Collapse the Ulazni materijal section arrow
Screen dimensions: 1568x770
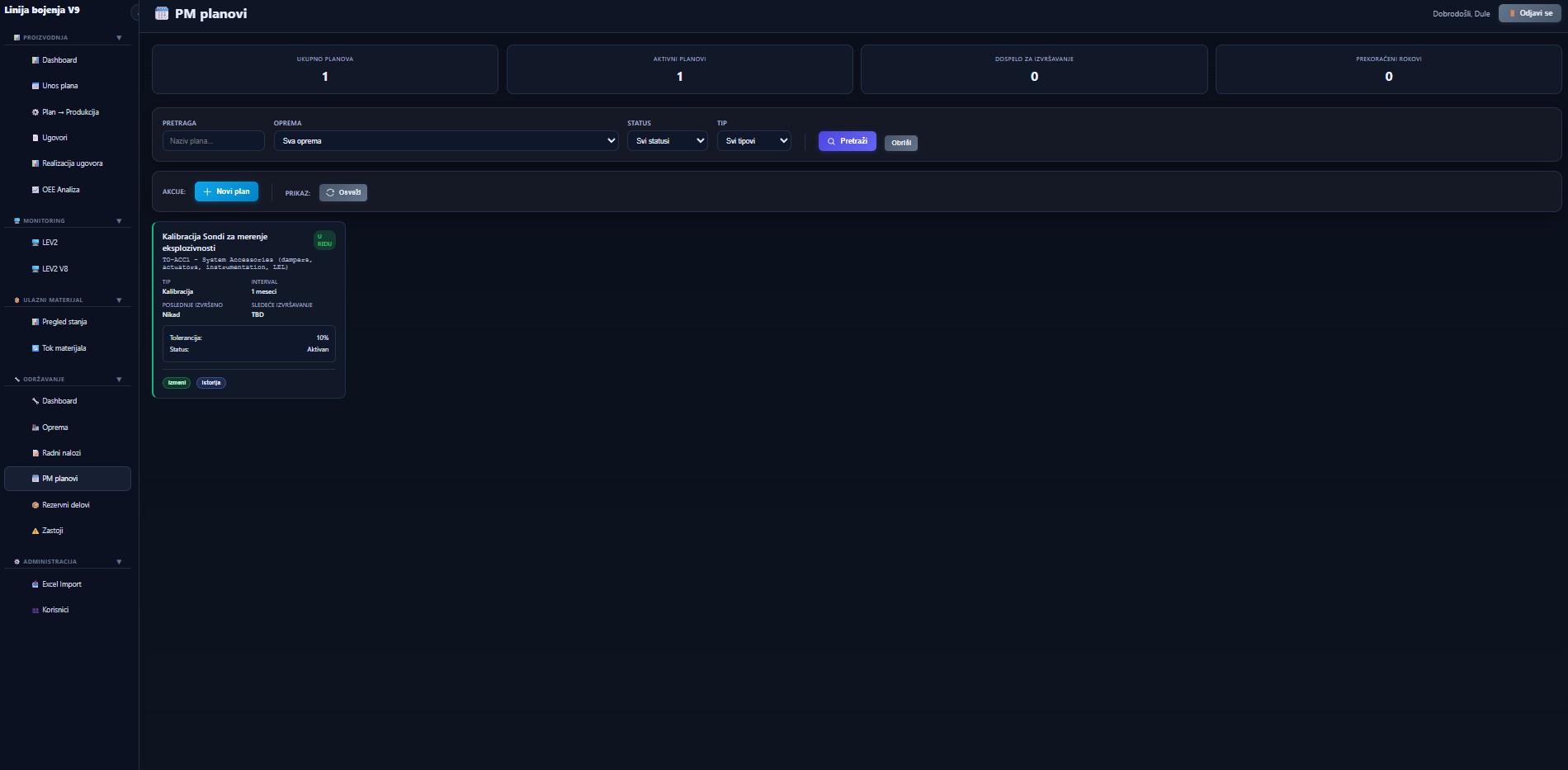coord(119,300)
